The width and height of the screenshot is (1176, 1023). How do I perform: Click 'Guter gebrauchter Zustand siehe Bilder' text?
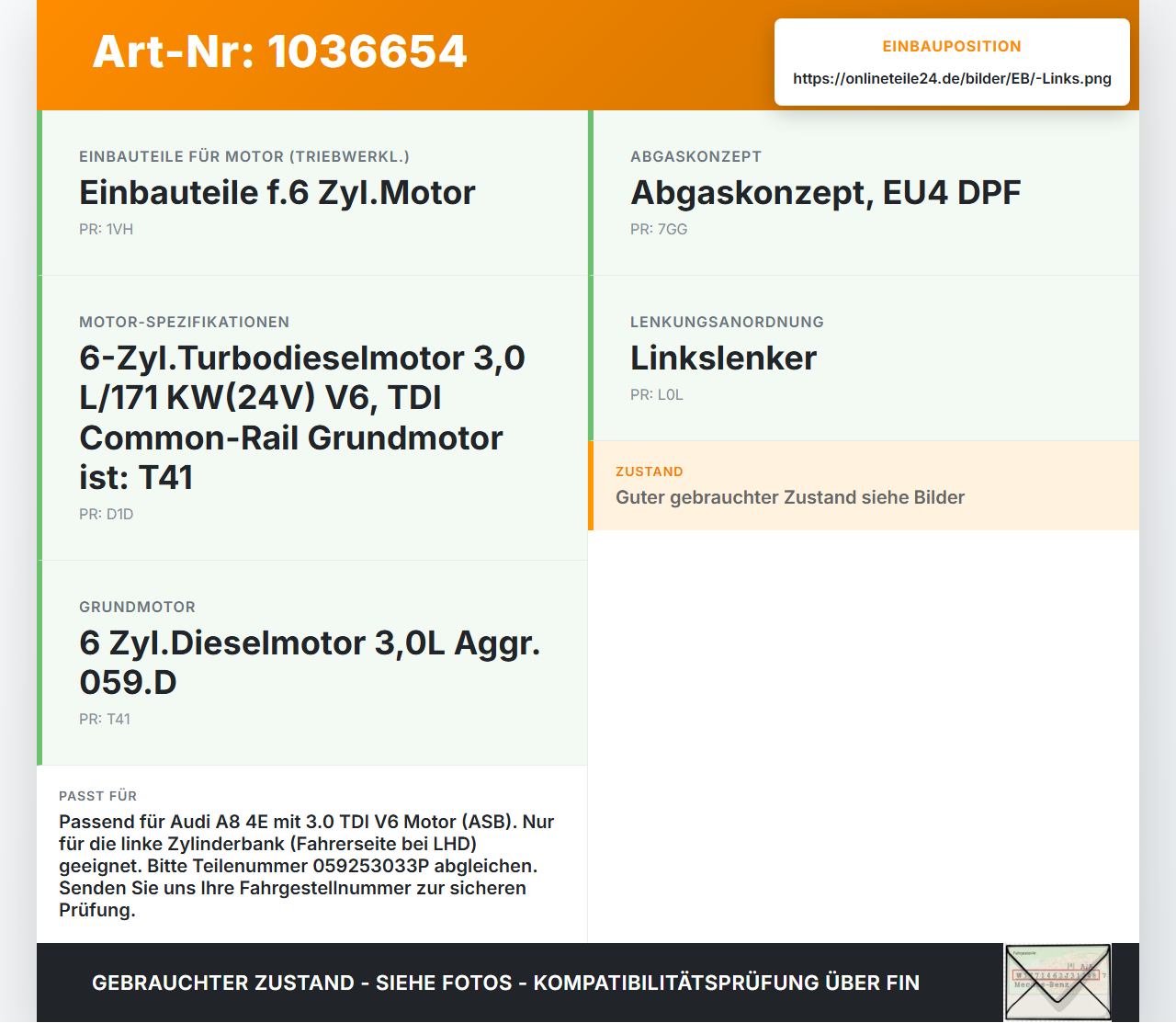[x=790, y=497]
